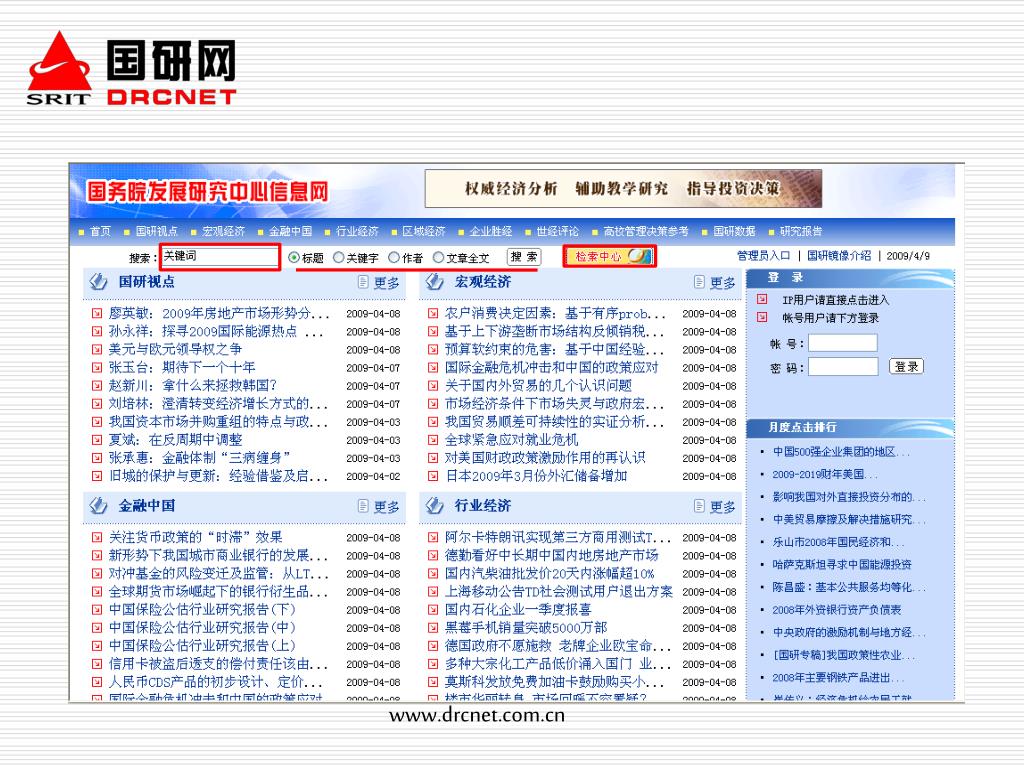
Task: Click red arrow icon beside 国内石化企业一季度报喜
Action: click(x=433, y=609)
